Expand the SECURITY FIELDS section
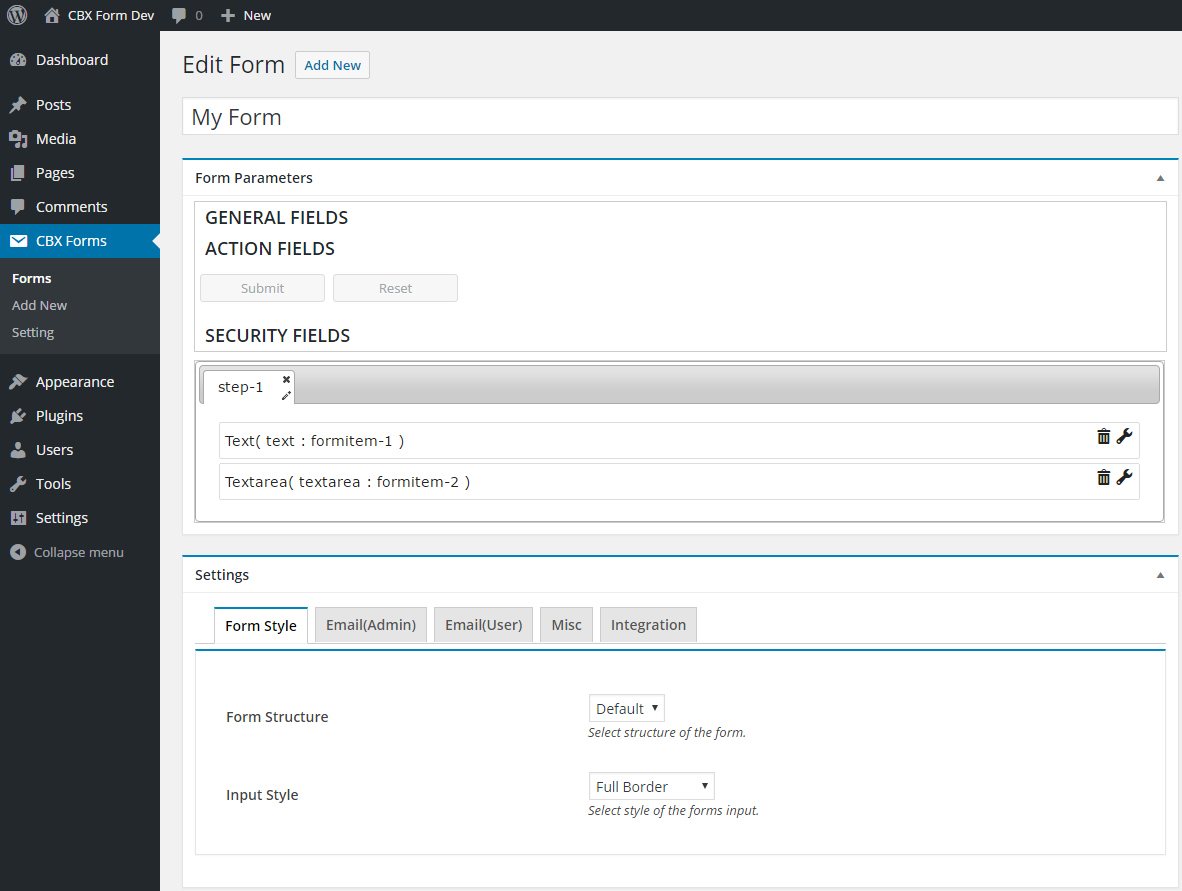Image resolution: width=1182 pixels, height=891 pixels. point(277,335)
